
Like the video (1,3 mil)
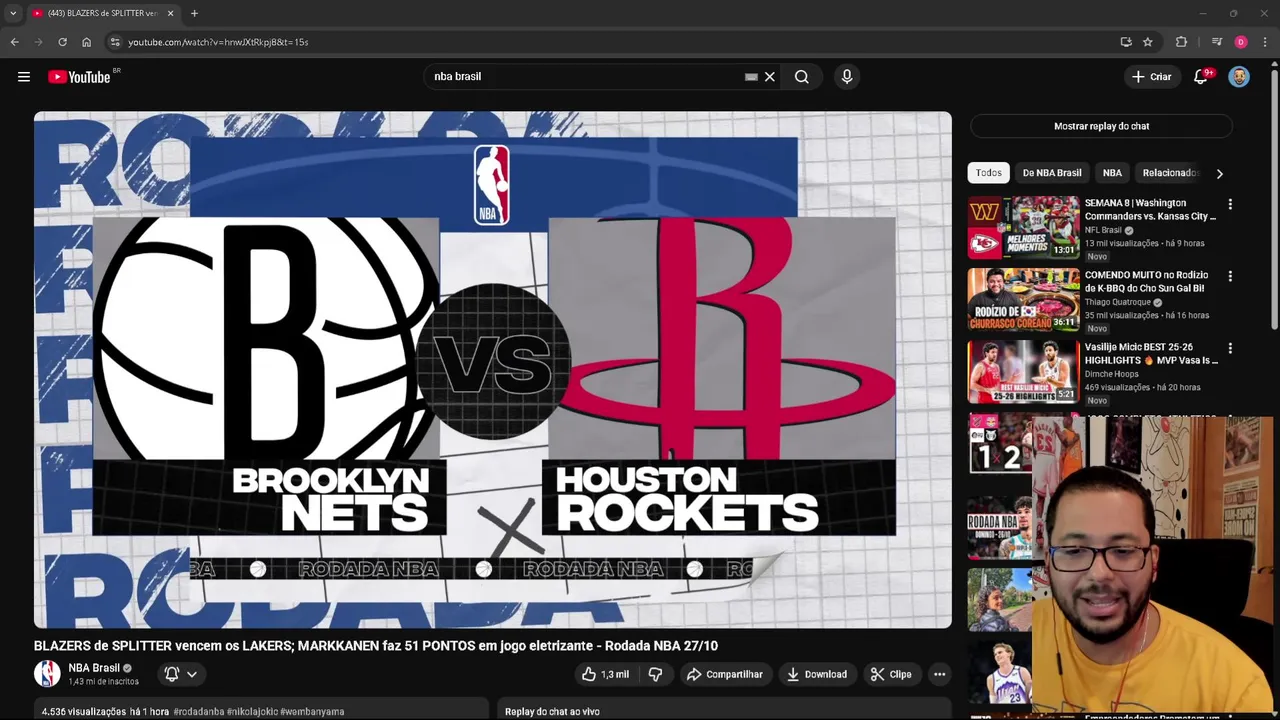606,674
